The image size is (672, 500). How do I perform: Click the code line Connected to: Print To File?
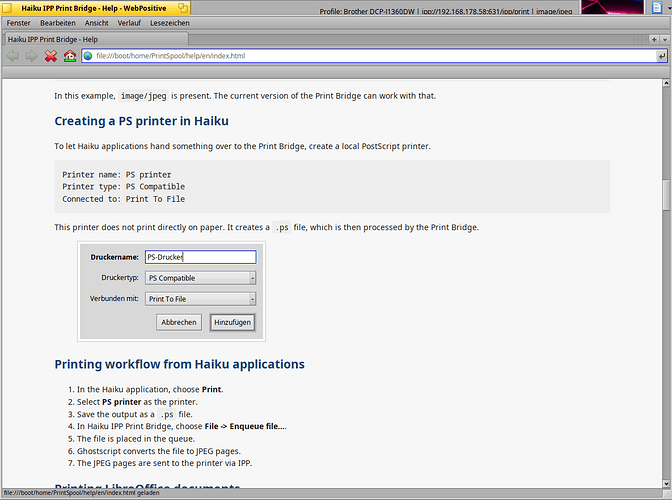click(123, 199)
